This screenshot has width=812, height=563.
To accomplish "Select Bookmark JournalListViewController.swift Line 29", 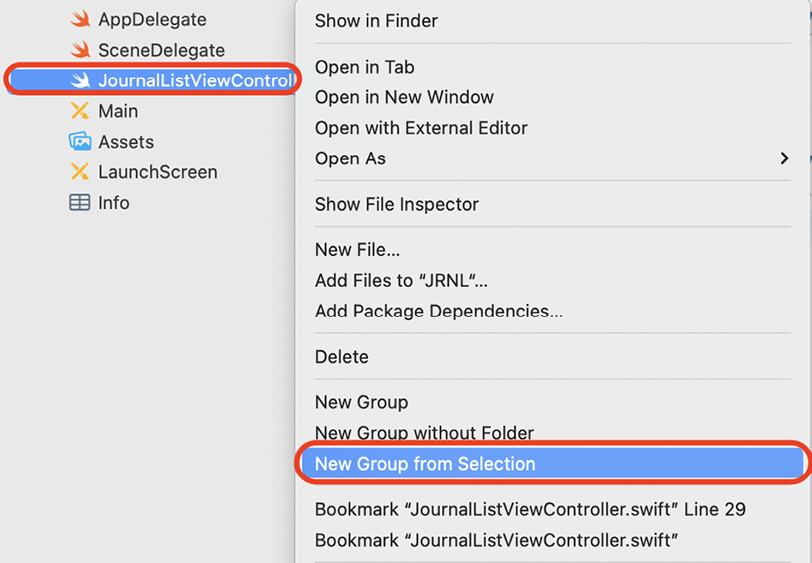I will [530, 510].
